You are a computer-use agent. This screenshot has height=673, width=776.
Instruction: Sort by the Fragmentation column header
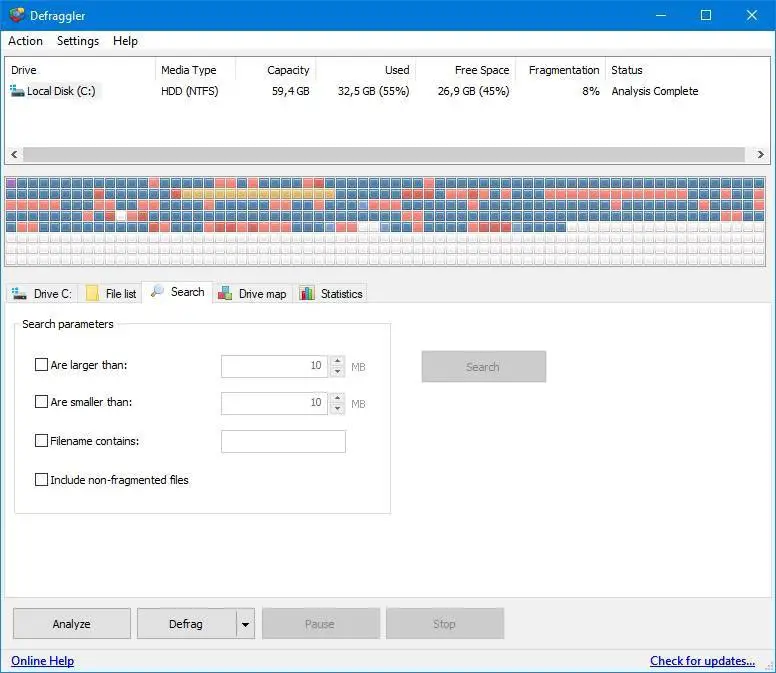561,70
